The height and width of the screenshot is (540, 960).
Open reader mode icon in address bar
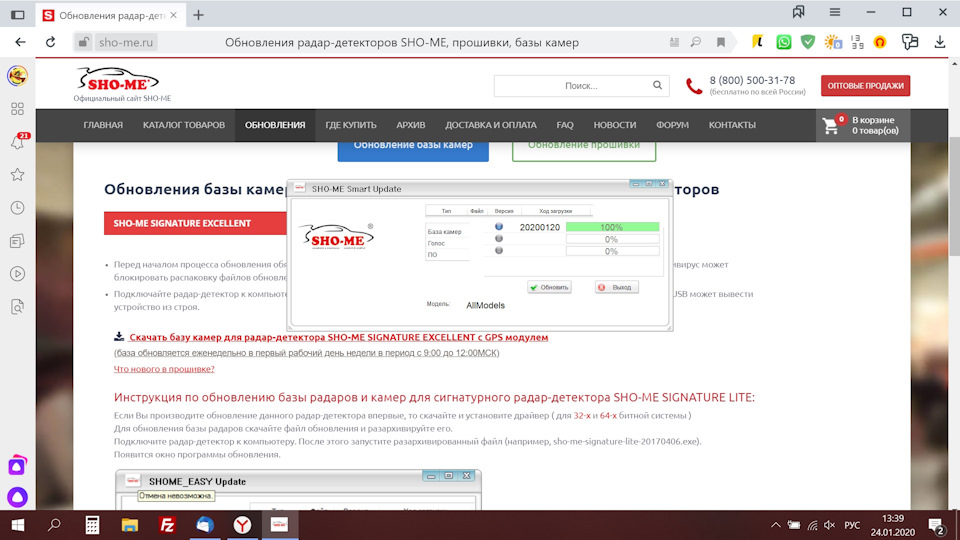pos(674,42)
